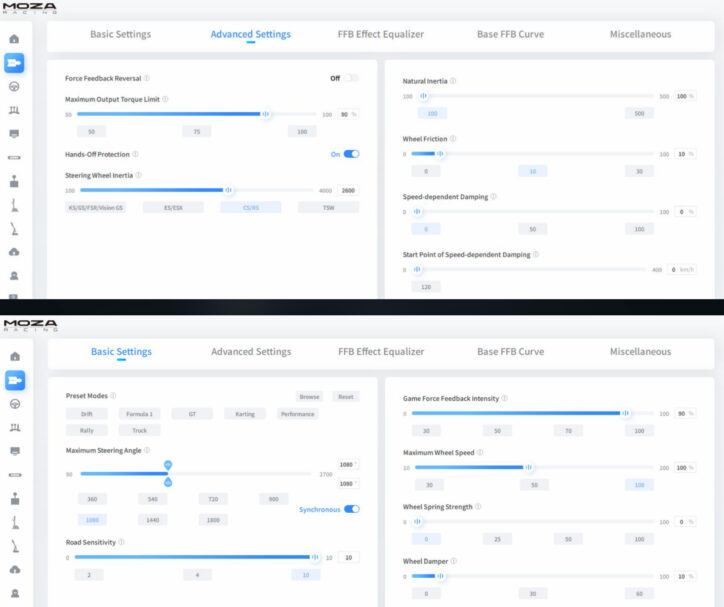Click the info icon beside Force Feedback Reversal
Screen dimensions: 724x607
tap(147, 78)
